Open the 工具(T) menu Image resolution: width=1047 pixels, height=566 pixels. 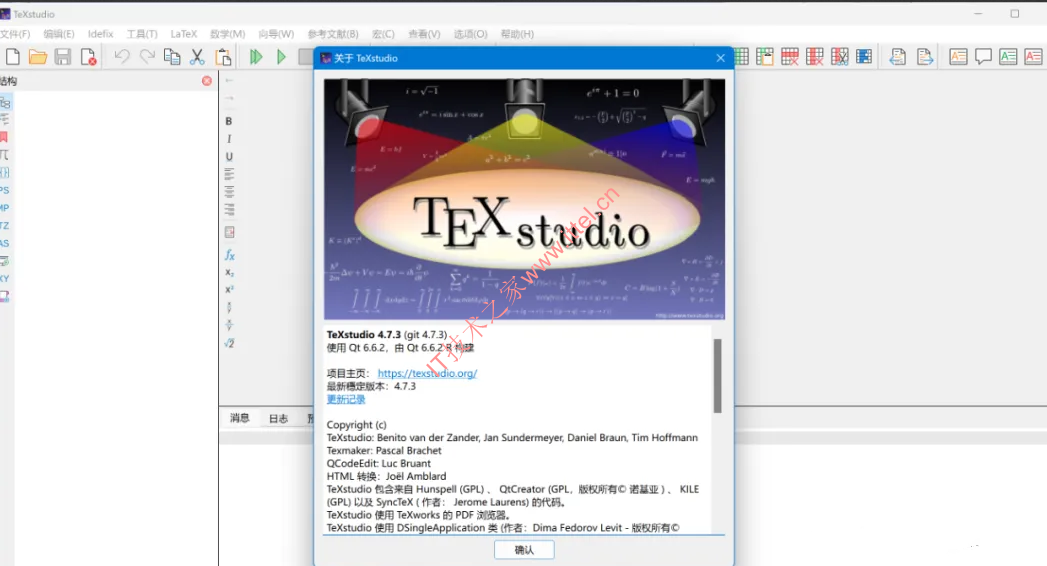(x=142, y=34)
